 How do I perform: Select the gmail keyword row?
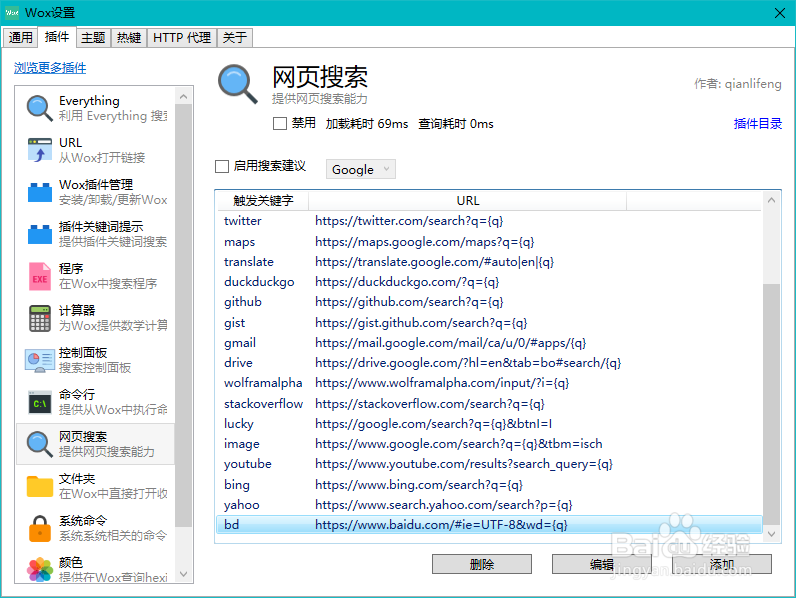point(489,343)
